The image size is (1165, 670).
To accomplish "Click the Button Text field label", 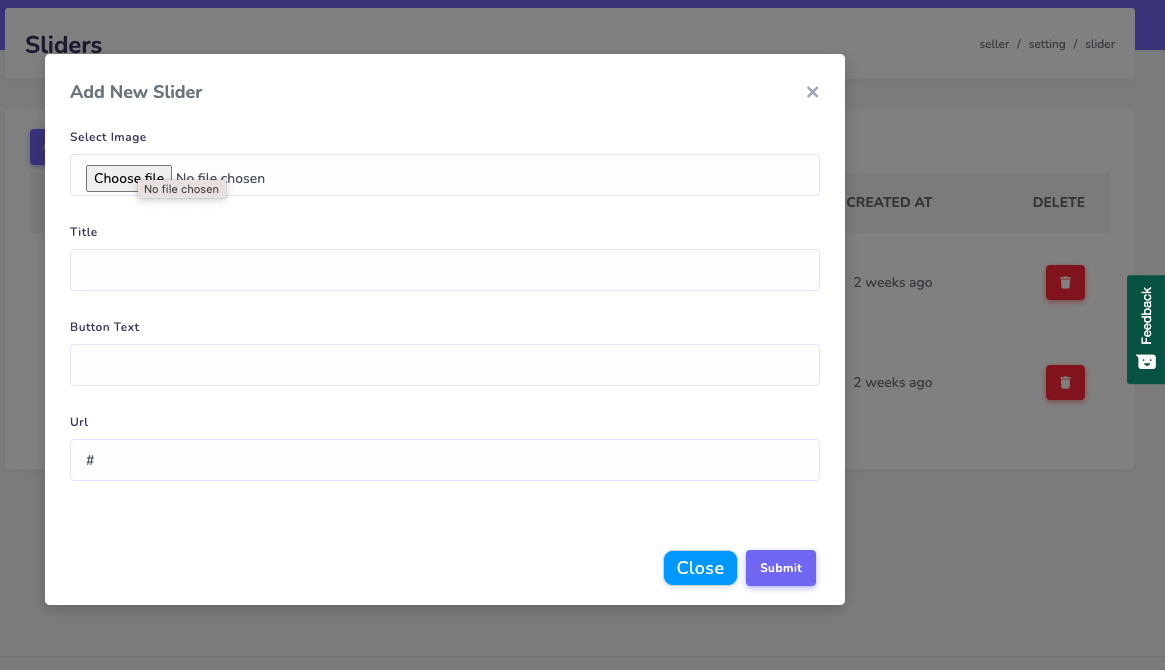I will (105, 327).
